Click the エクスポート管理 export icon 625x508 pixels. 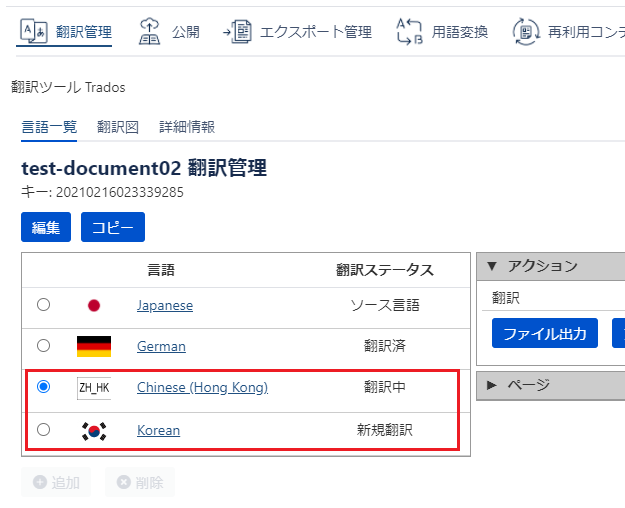pyautogui.click(x=237, y=31)
